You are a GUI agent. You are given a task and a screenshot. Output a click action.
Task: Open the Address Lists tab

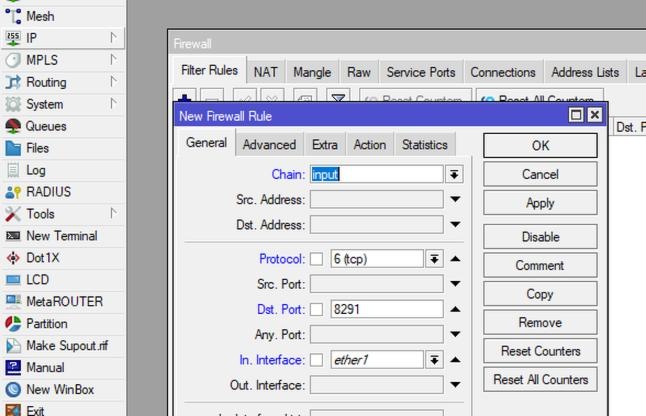pyautogui.click(x=585, y=72)
